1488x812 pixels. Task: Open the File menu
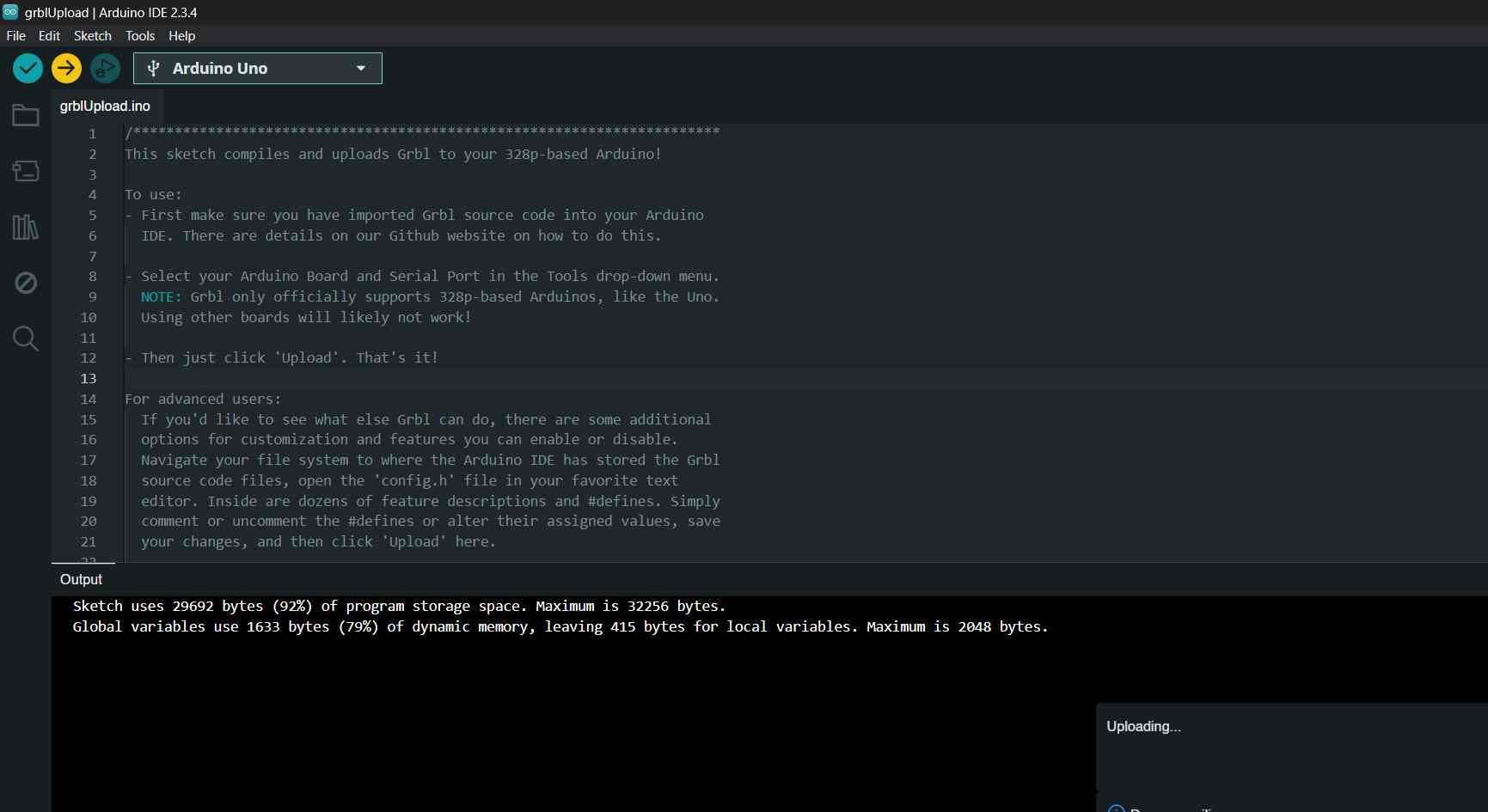point(16,36)
